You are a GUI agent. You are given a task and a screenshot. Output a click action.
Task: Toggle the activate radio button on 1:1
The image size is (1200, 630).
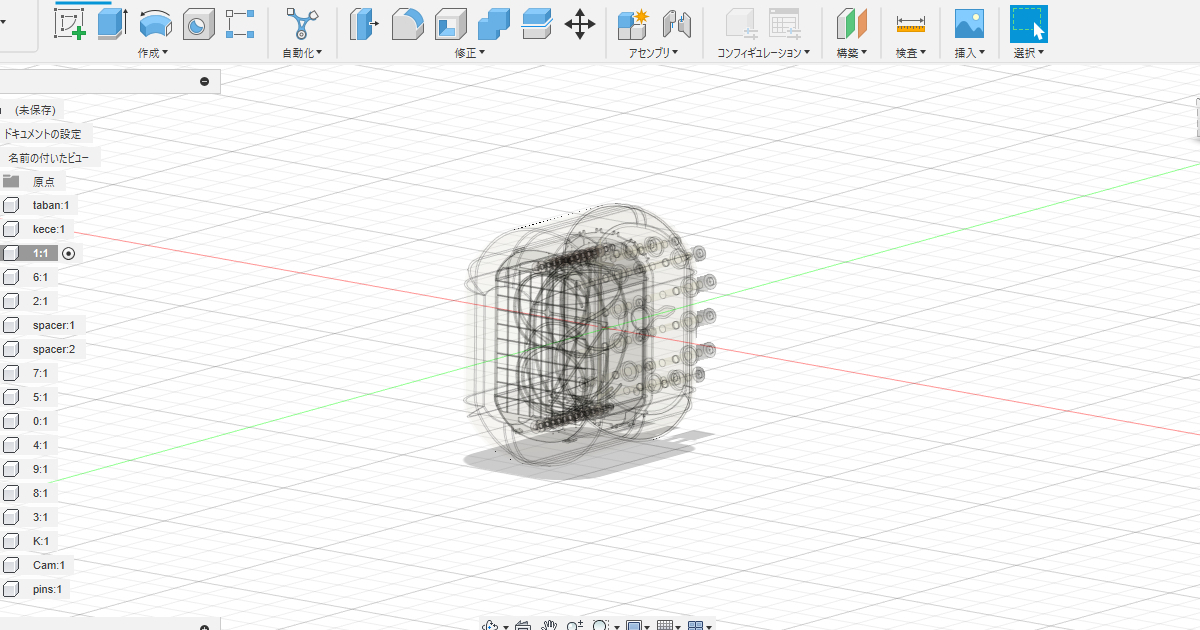point(68,254)
